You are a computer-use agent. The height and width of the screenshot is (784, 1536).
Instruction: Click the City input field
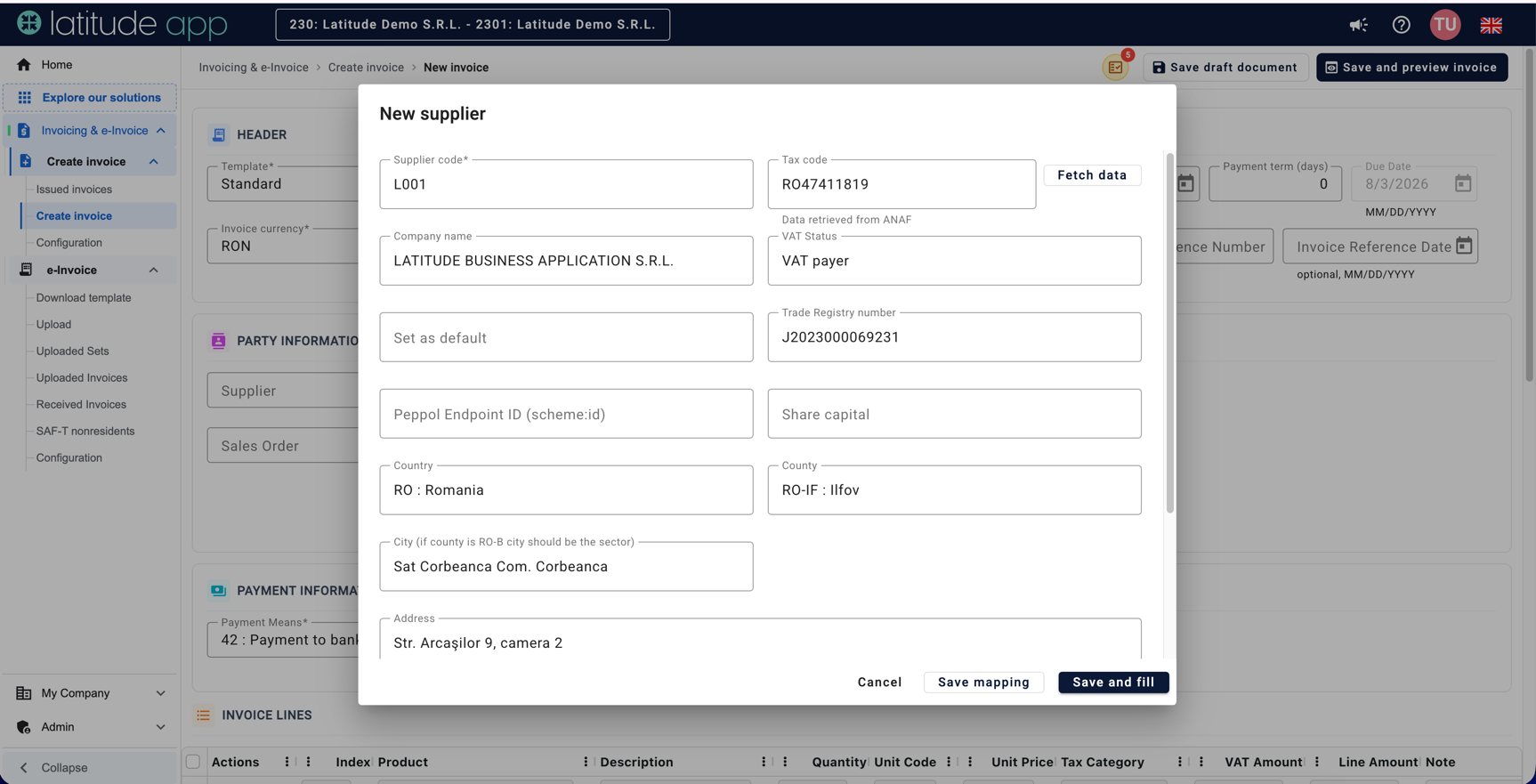coord(566,567)
